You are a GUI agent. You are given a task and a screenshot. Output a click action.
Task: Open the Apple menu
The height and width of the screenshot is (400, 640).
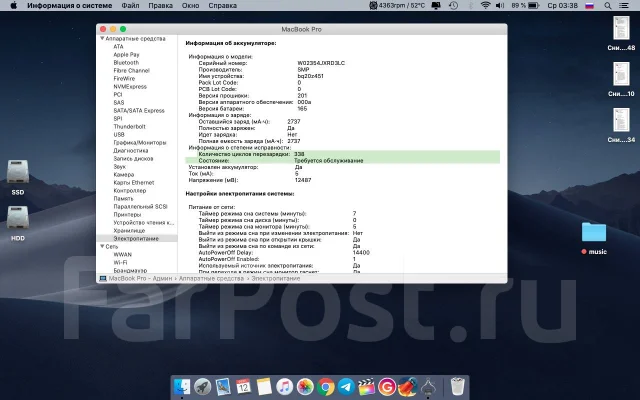(x=13, y=5)
